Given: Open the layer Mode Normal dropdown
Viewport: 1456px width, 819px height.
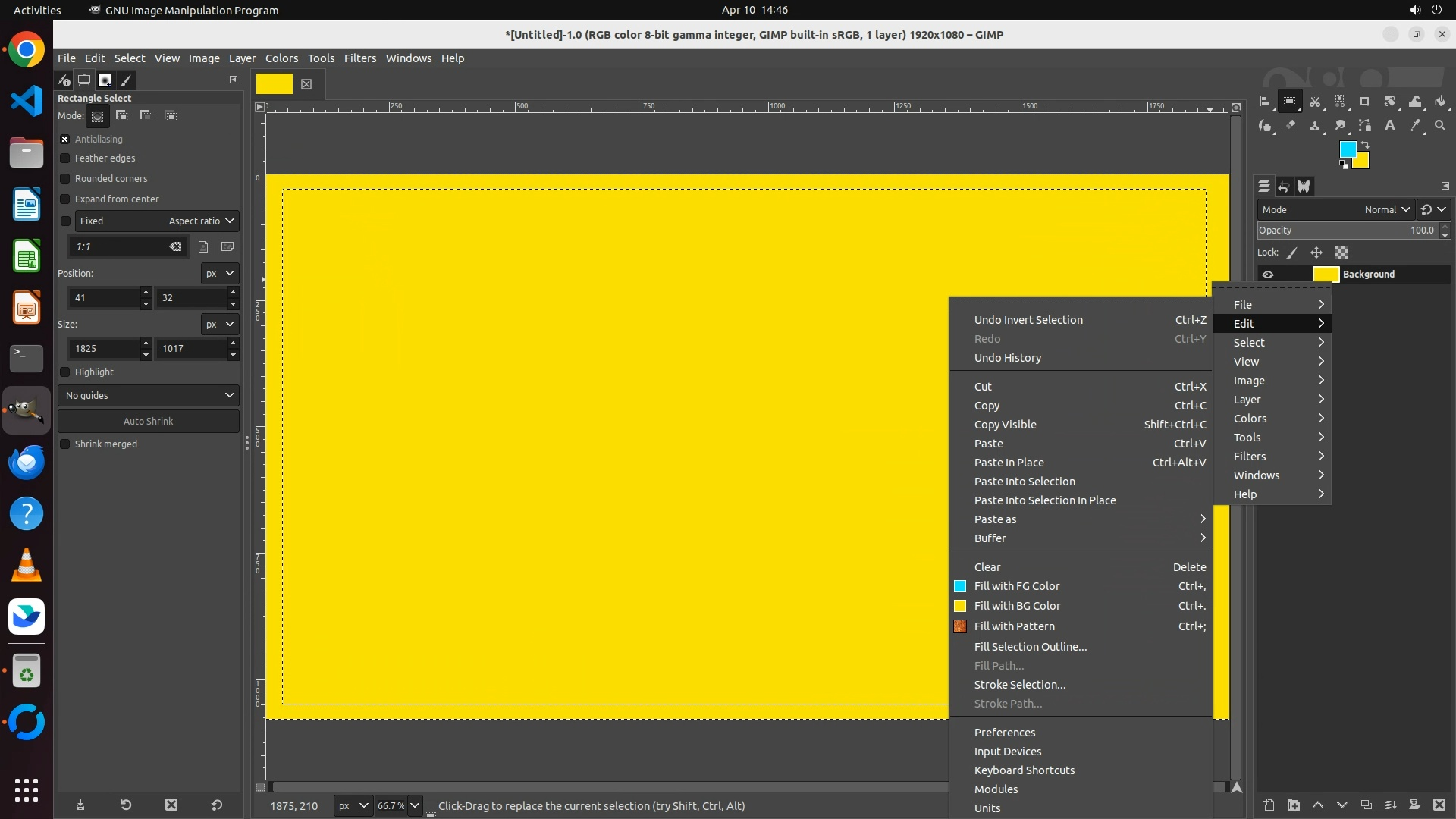Looking at the screenshot, I should click(1386, 210).
